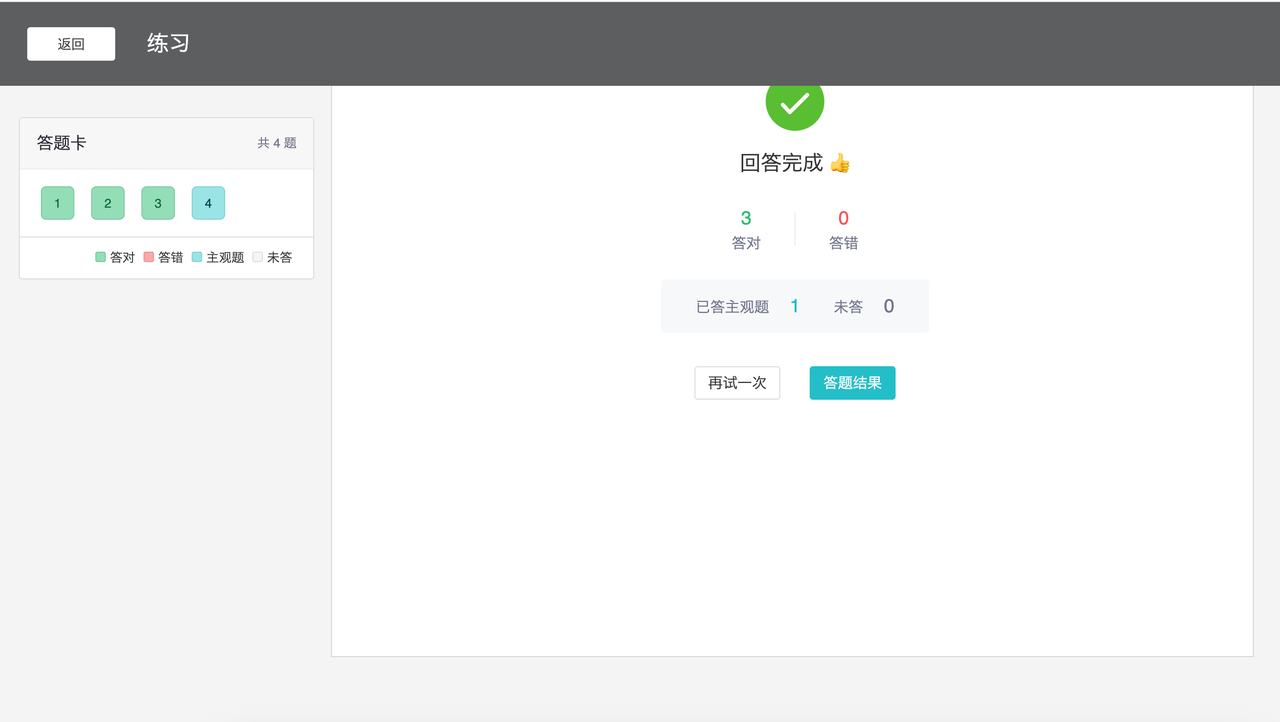Click the 共 4 题 total label

pyautogui.click(x=277, y=143)
